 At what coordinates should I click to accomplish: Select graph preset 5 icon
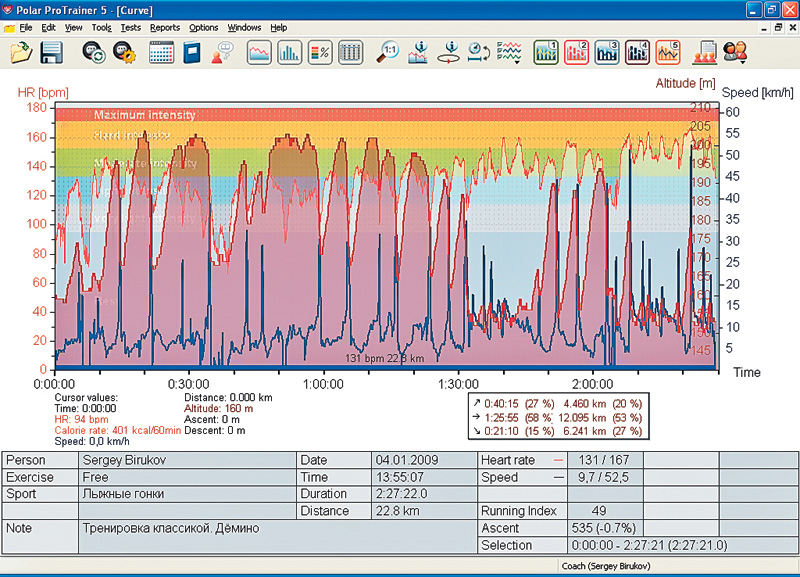pos(668,53)
